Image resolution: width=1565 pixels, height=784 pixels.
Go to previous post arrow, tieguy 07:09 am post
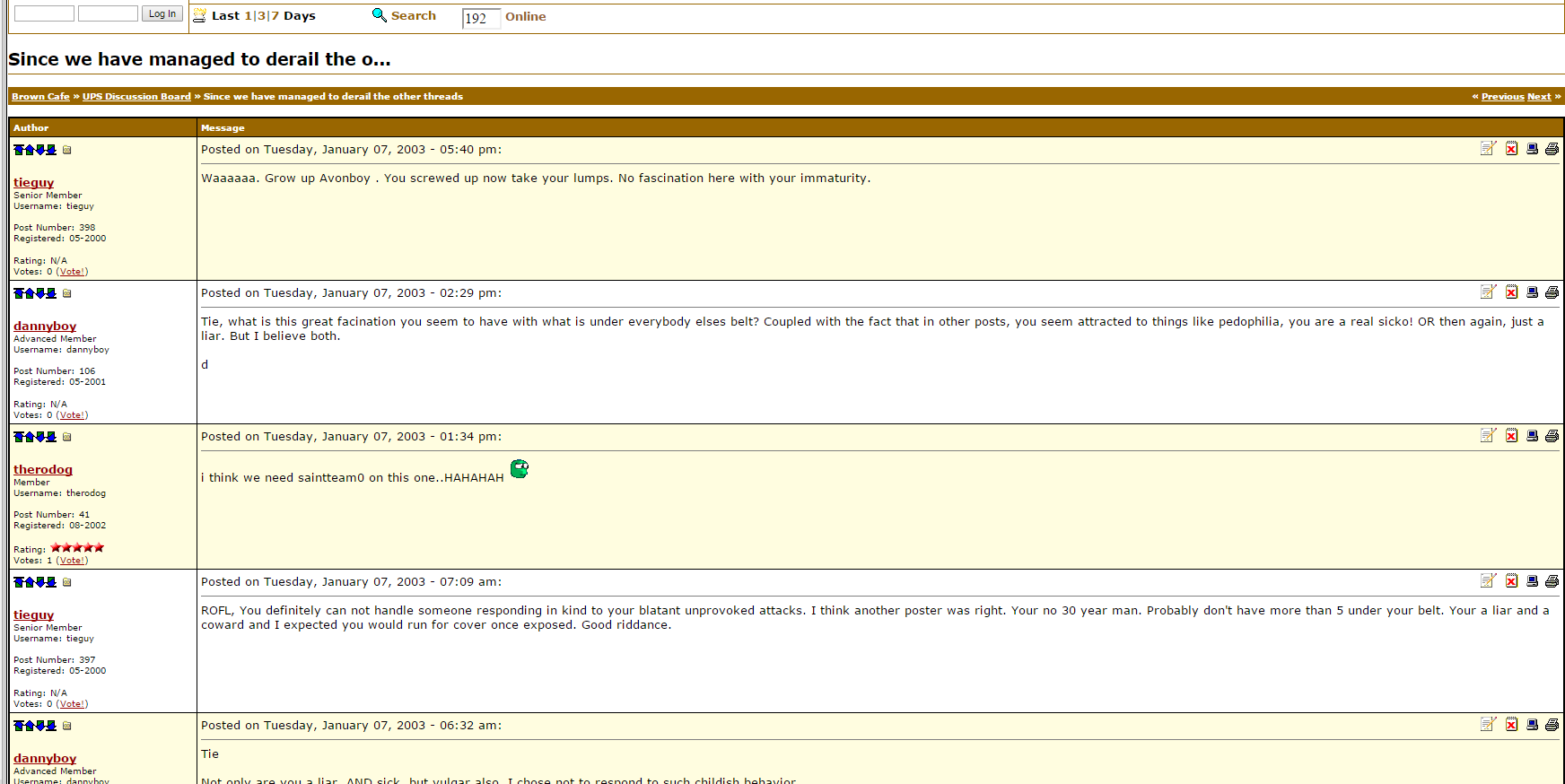[x=30, y=582]
